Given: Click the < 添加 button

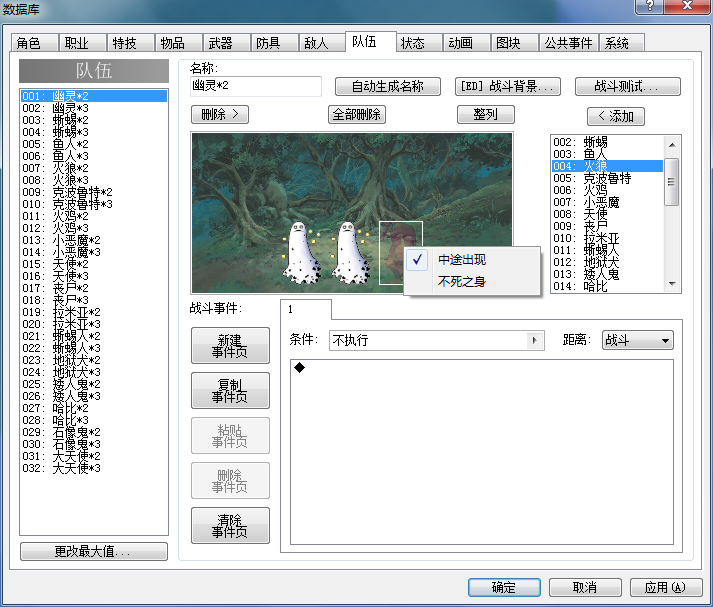Looking at the screenshot, I should [x=616, y=116].
